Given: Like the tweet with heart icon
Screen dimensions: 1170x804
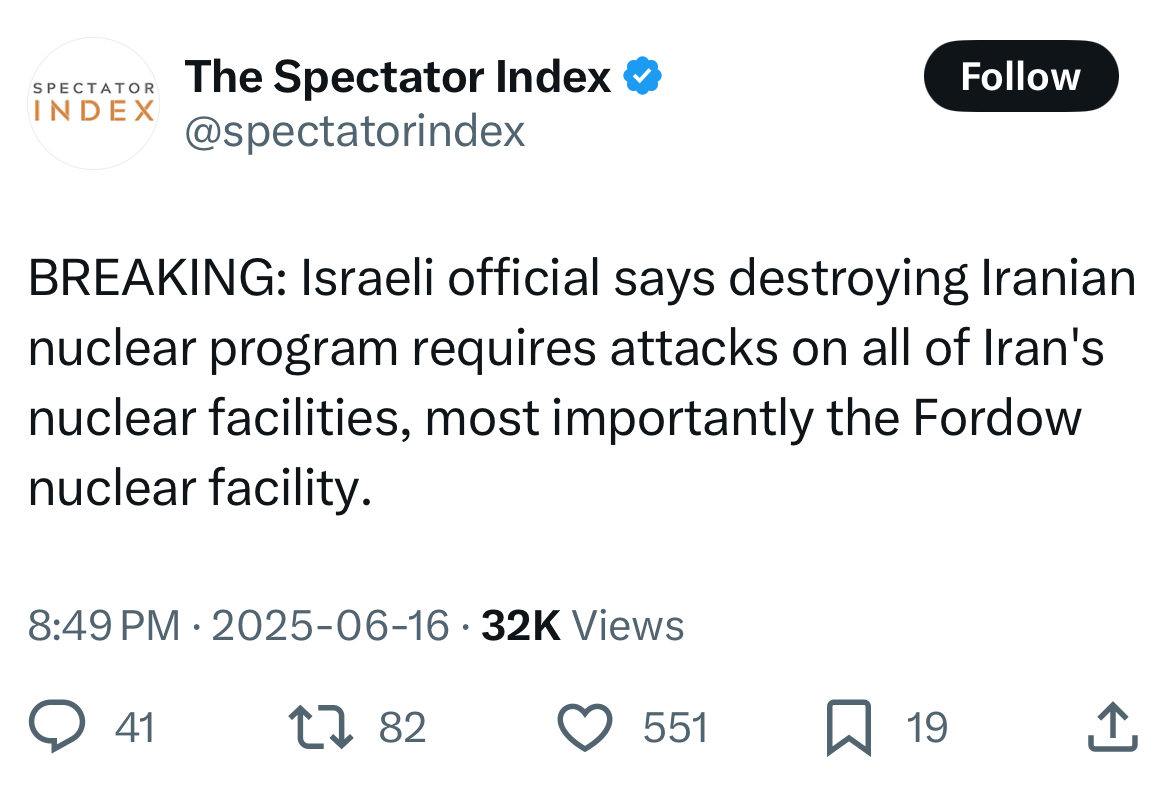Looking at the screenshot, I should click(586, 727).
